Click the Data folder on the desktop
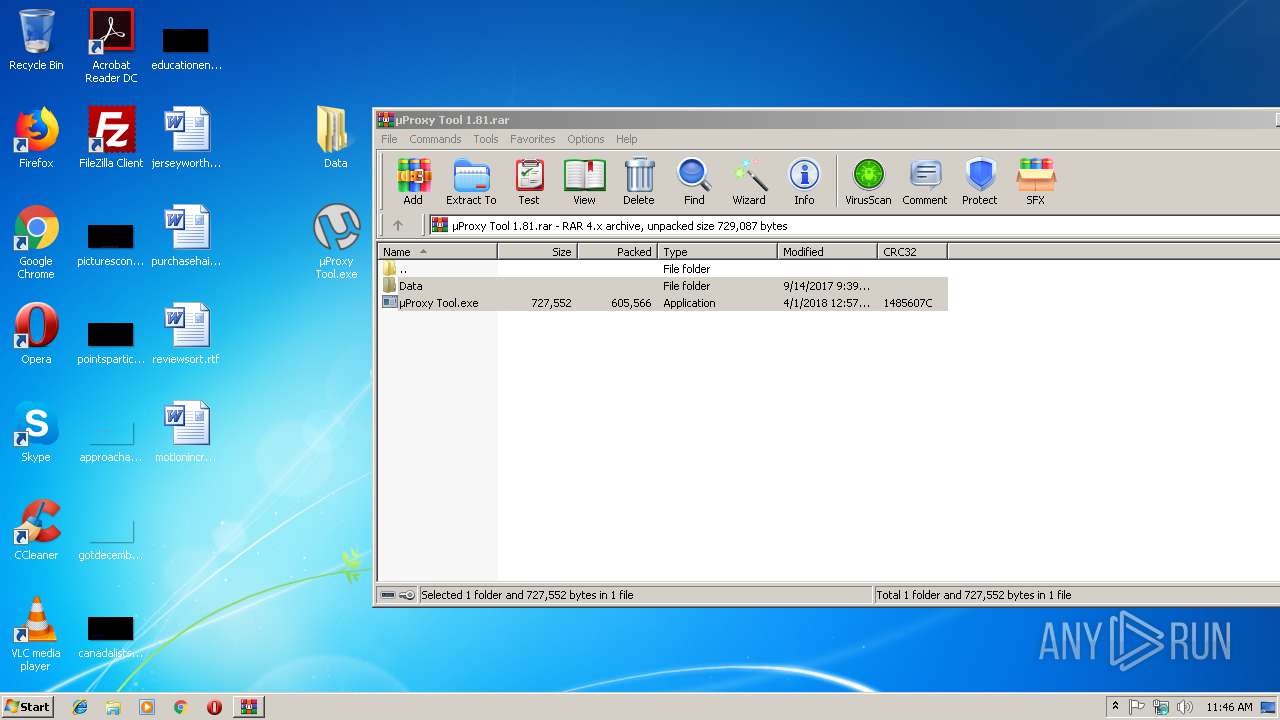1280x720 pixels. click(335, 138)
